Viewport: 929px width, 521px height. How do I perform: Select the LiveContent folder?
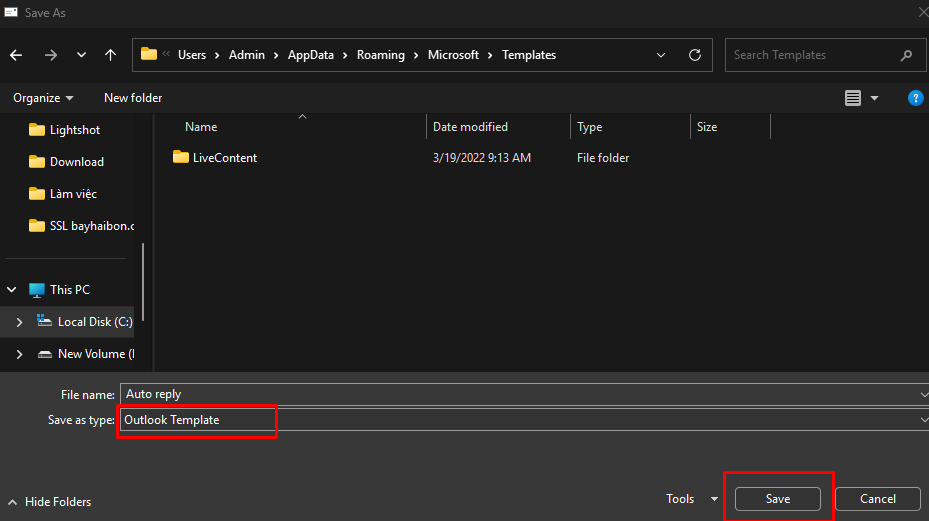point(225,158)
